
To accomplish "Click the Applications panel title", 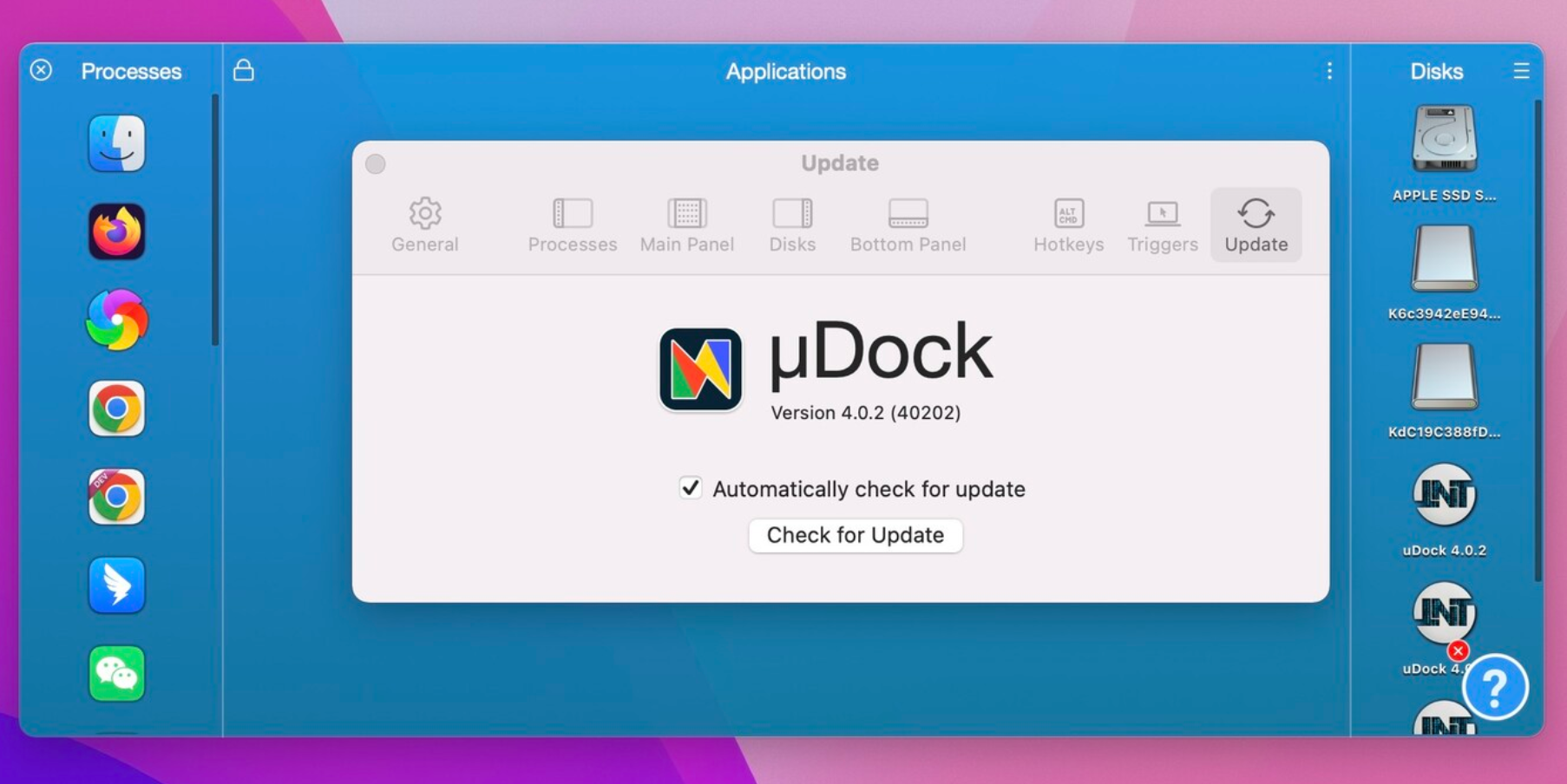I will 786,71.
